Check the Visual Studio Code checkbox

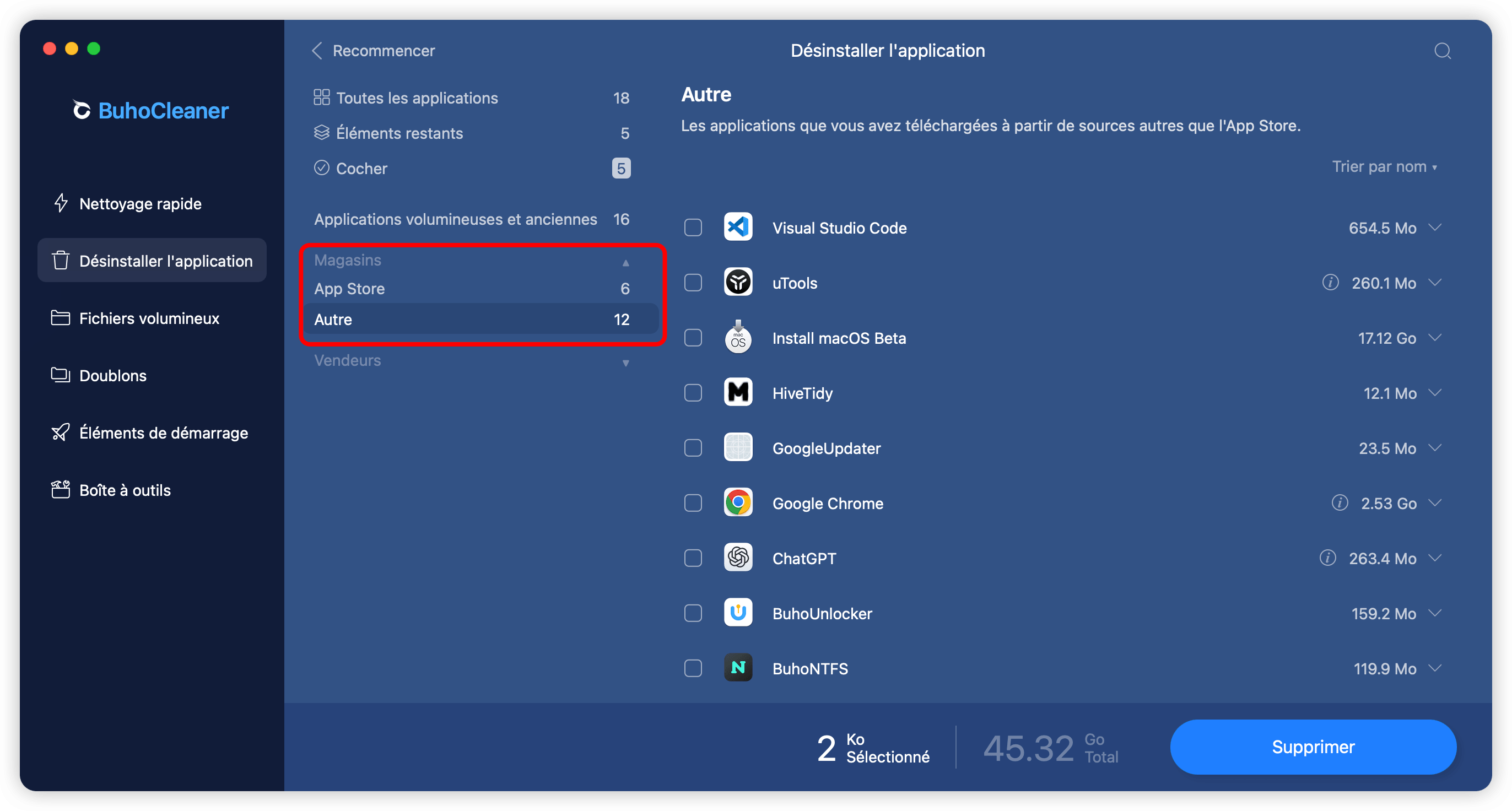point(693,228)
